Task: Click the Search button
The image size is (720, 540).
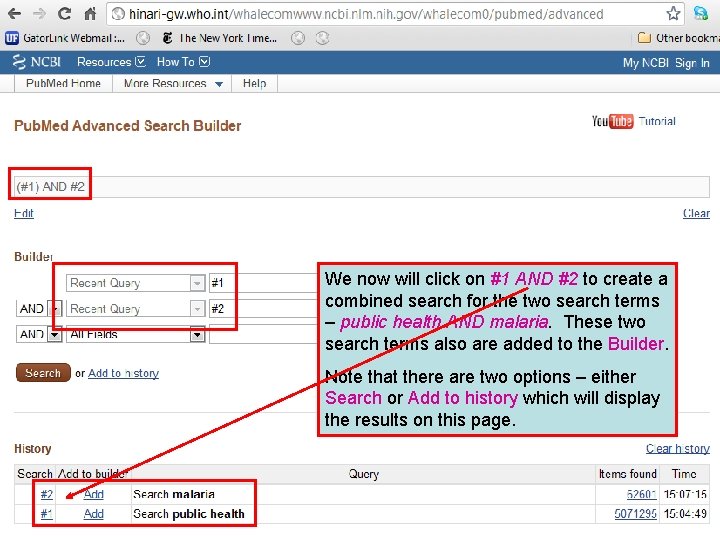Action: point(43,373)
